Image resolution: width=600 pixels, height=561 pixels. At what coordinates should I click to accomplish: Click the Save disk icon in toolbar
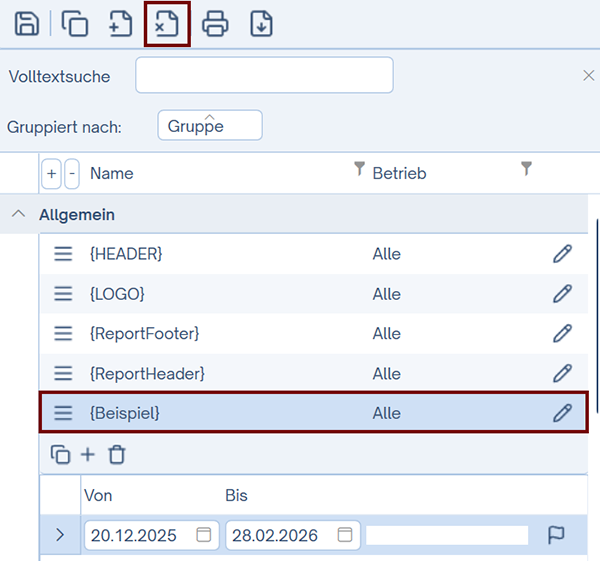[27, 24]
